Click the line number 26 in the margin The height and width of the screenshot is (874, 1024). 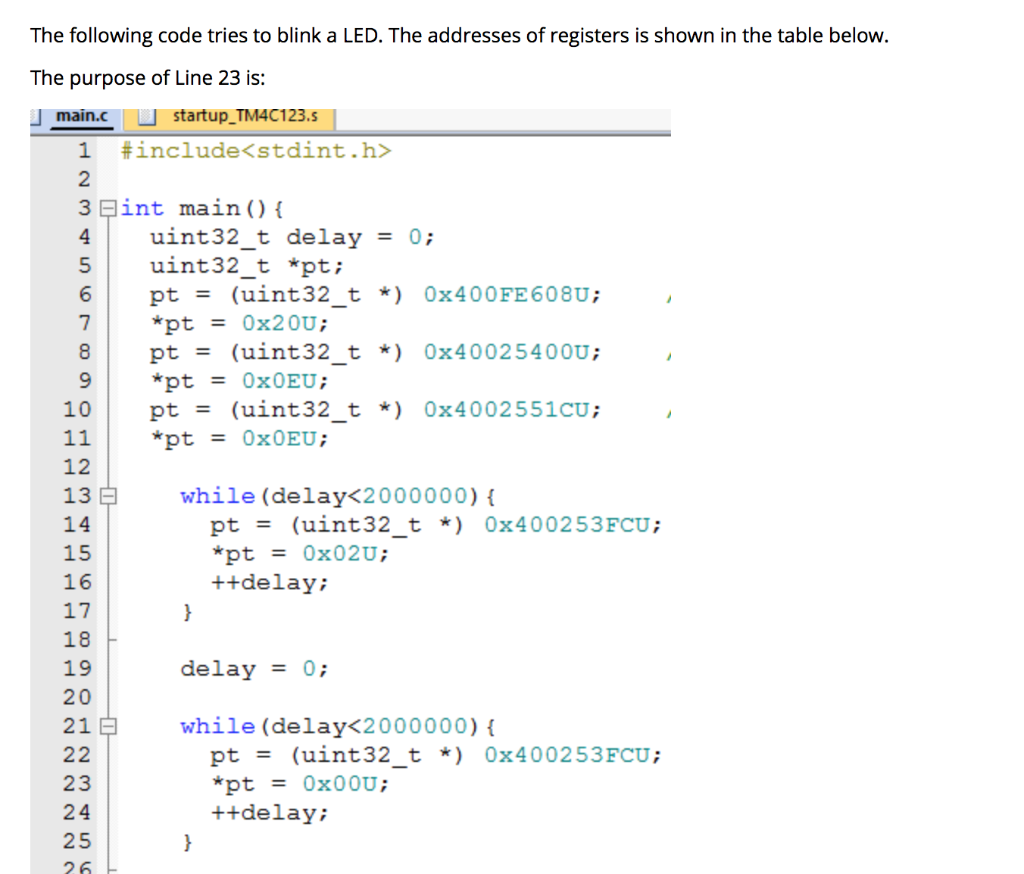pyautogui.click(x=77, y=866)
